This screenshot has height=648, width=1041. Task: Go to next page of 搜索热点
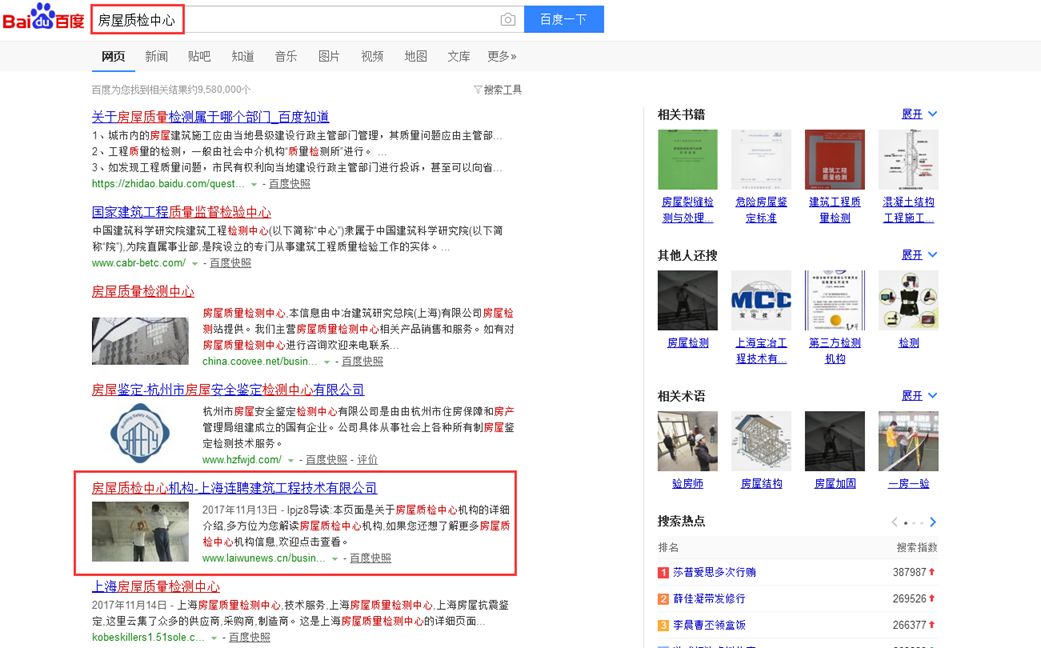(933, 522)
